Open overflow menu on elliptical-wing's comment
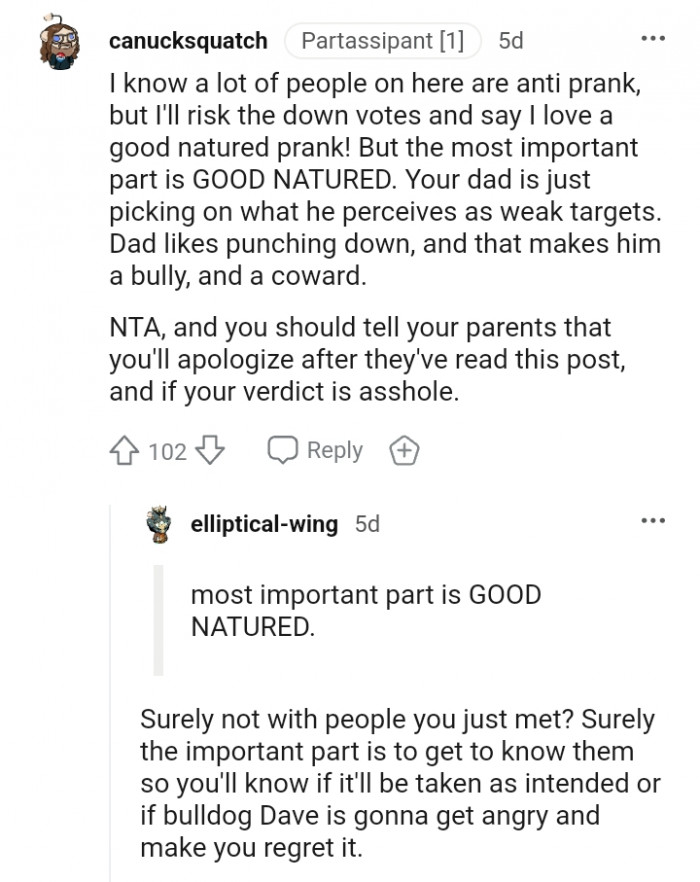 [652, 518]
